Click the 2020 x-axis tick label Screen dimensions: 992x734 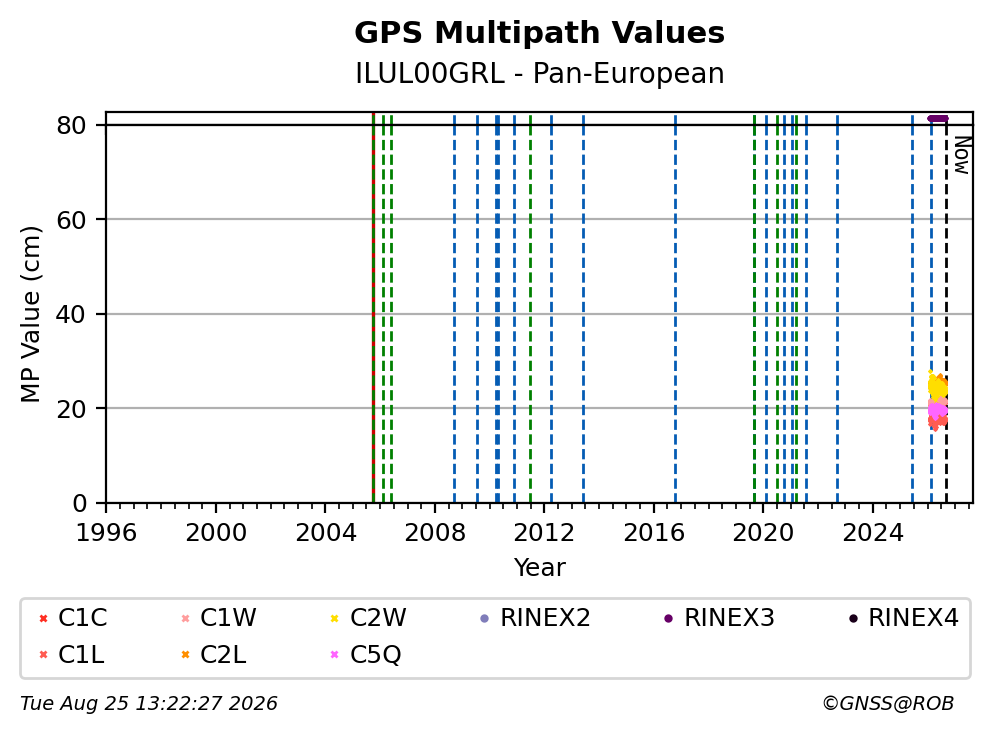click(763, 533)
